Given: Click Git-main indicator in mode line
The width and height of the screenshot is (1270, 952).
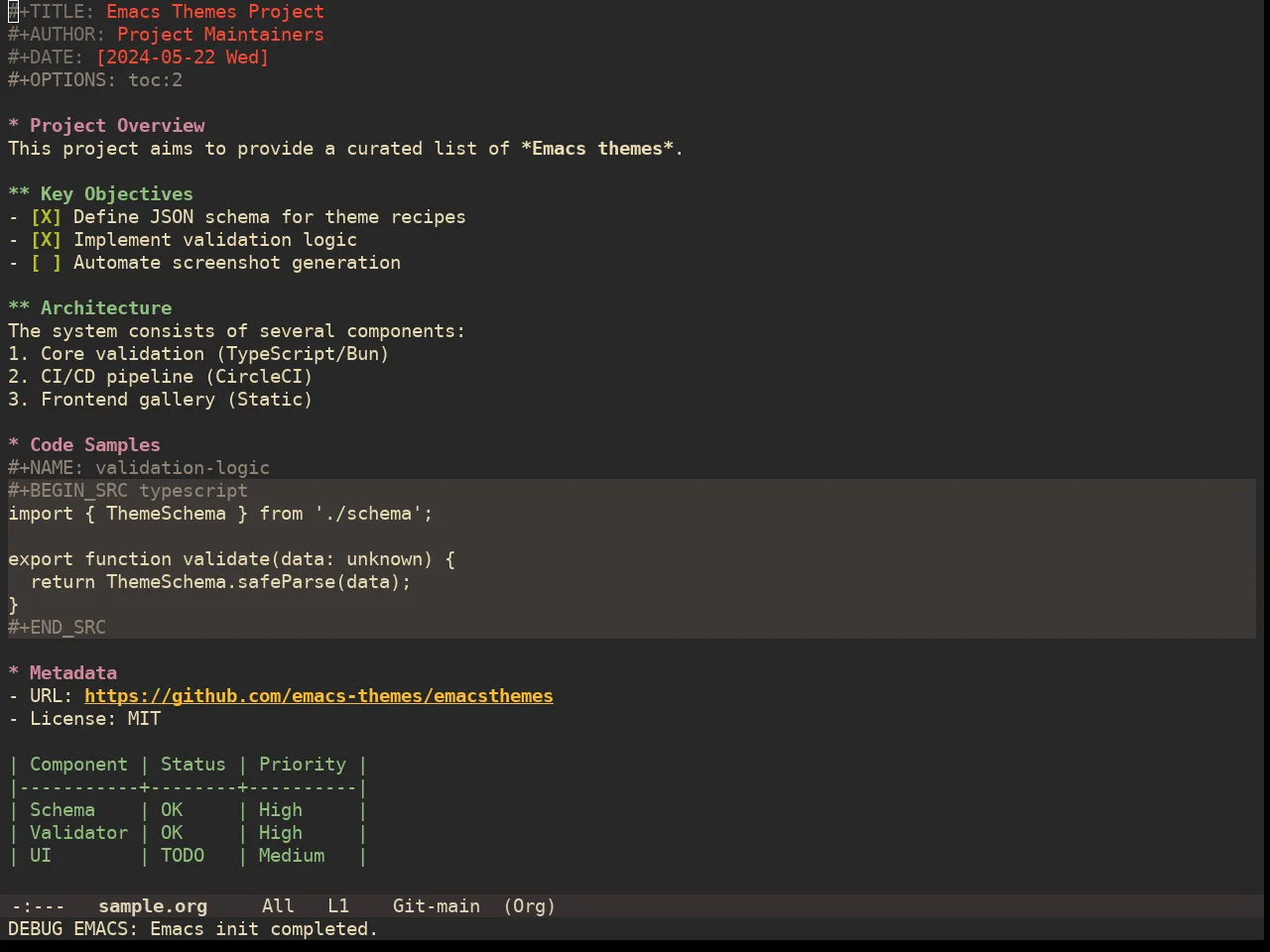Looking at the screenshot, I should [x=437, y=906].
